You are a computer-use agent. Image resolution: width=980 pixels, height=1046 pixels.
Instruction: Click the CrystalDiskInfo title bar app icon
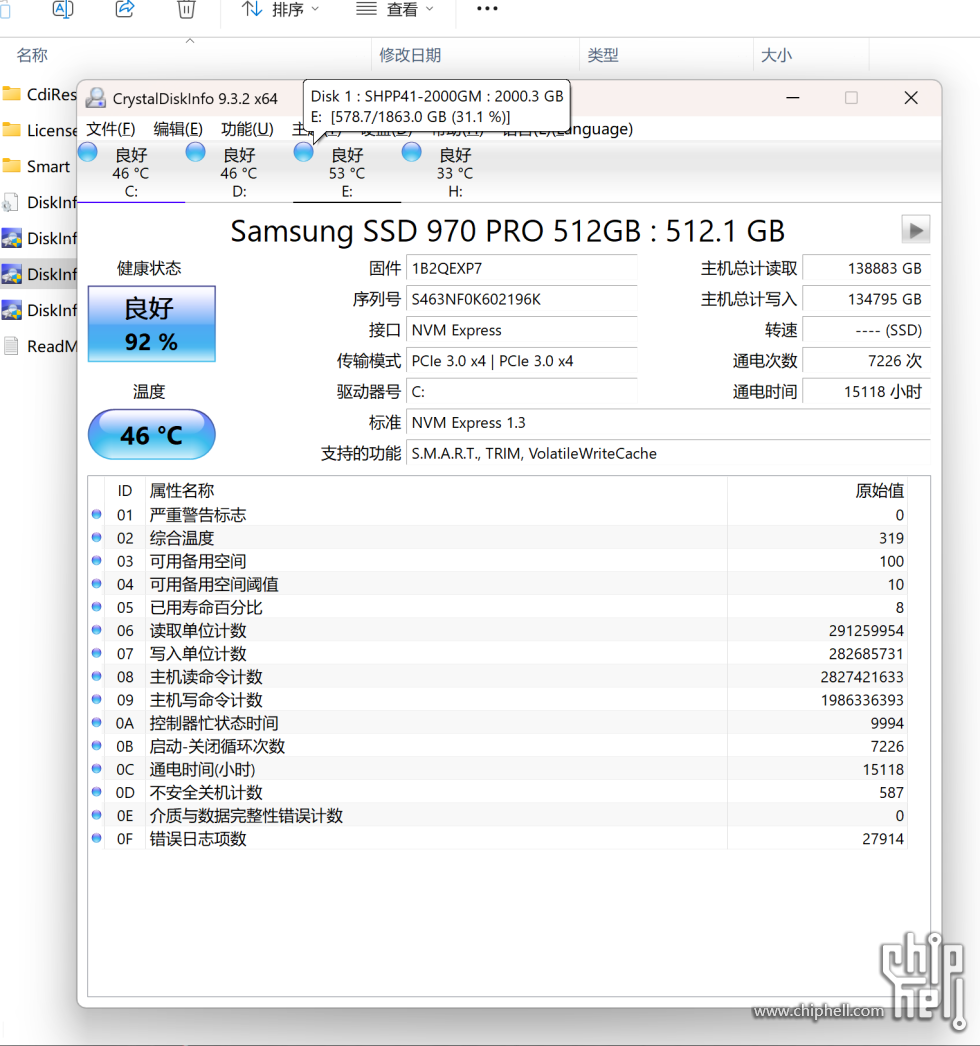pos(96,98)
